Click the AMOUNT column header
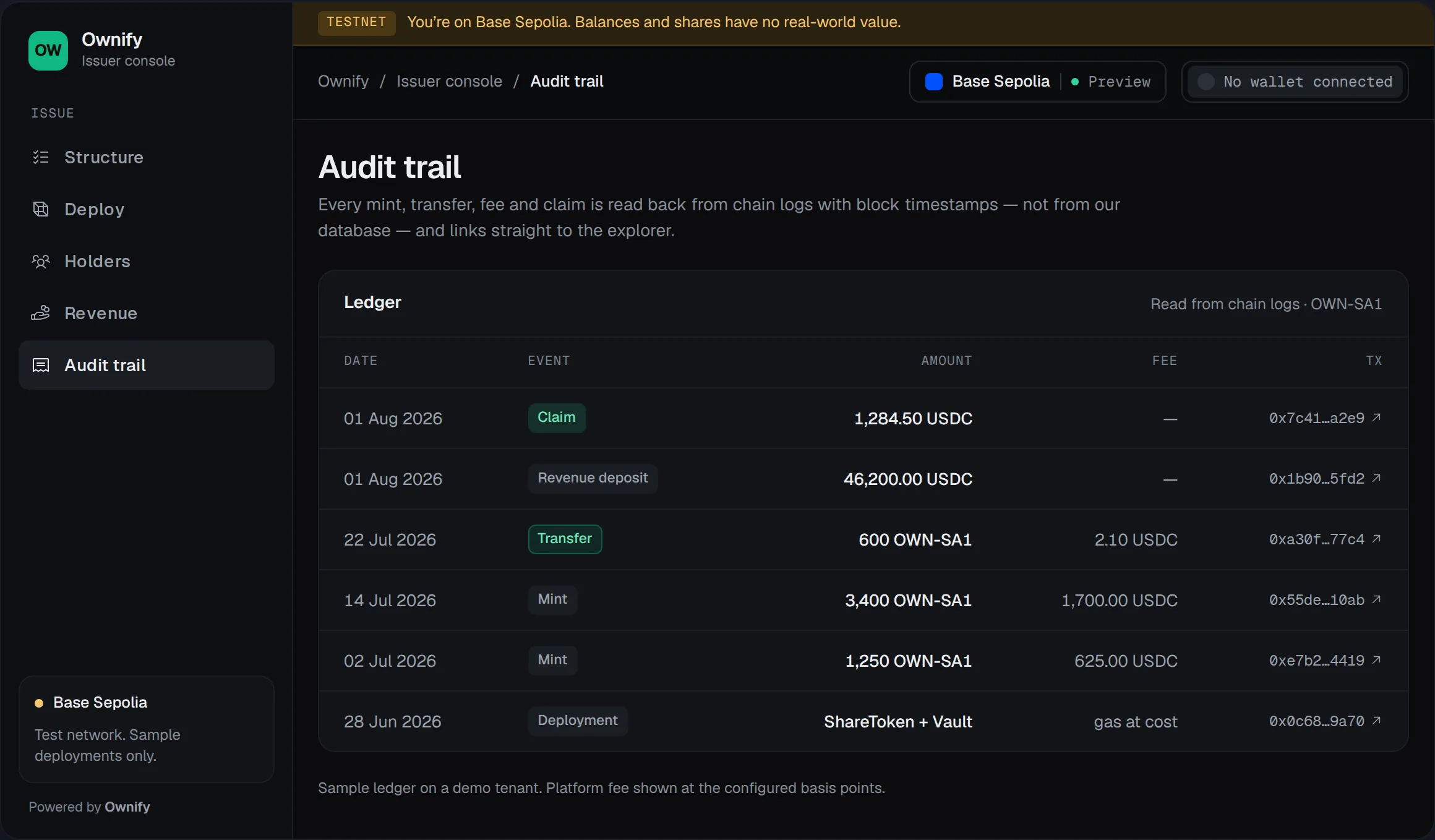 pos(946,361)
